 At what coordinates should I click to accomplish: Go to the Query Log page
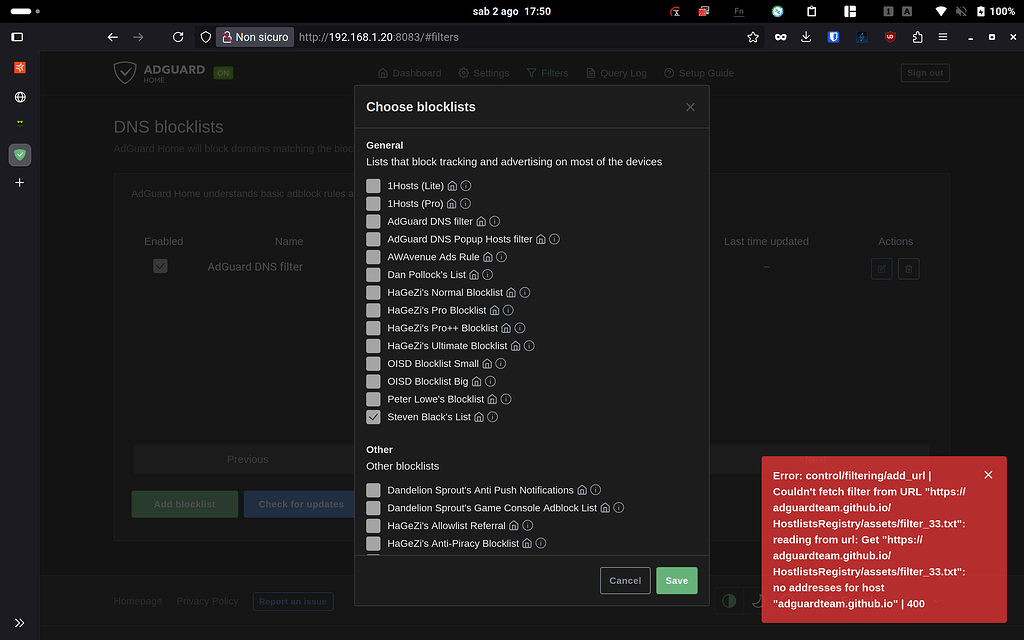click(616, 73)
